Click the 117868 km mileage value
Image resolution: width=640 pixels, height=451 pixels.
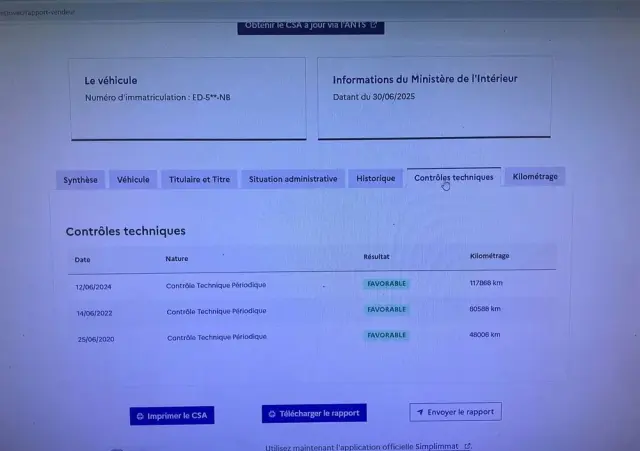(x=485, y=283)
